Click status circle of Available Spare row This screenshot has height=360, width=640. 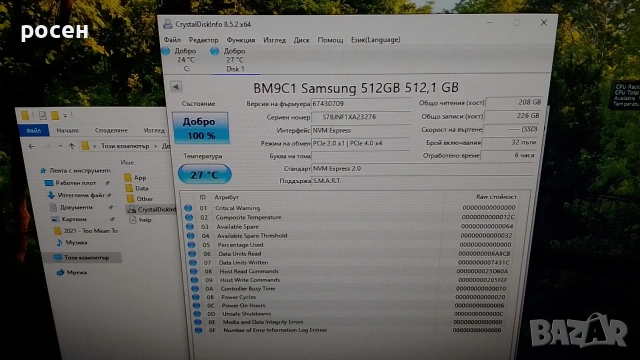pyautogui.click(x=190, y=227)
